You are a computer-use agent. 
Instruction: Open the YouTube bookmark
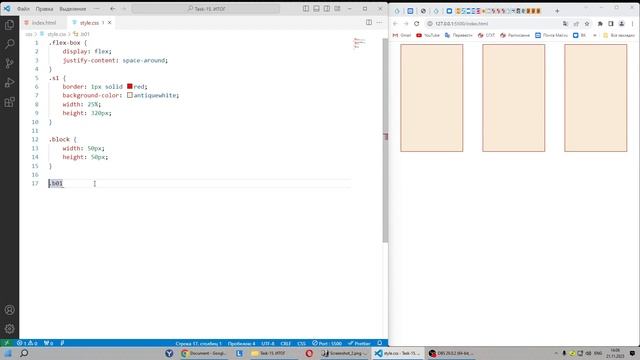pos(428,36)
